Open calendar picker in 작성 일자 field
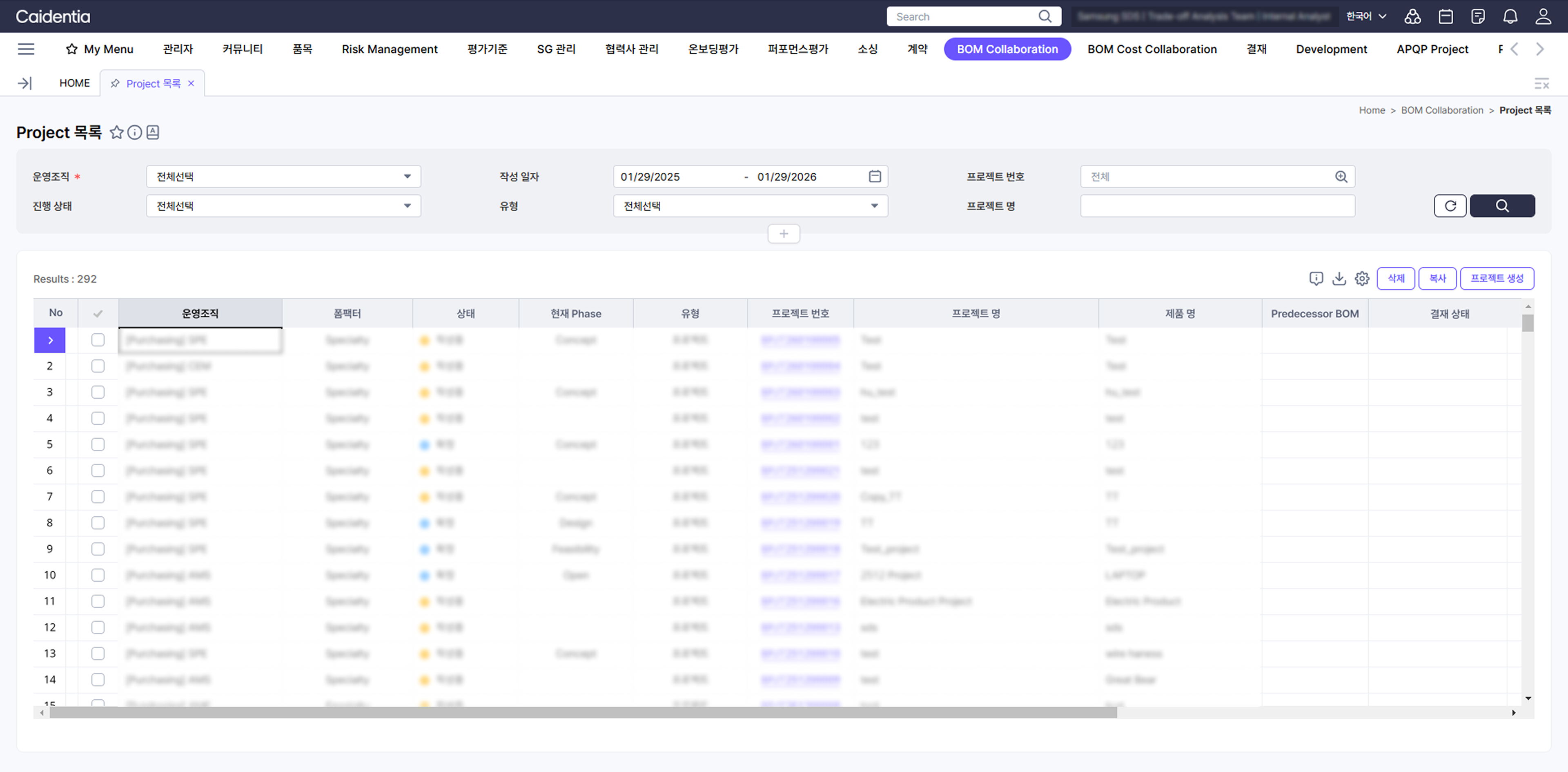Image resolution: width=1568 pixels, height=772 pixels. point(875,176)
